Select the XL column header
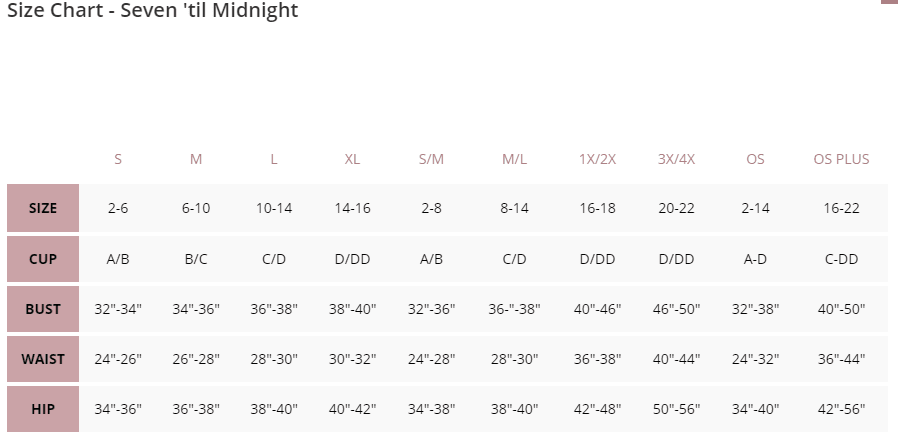 click(352, 159)
